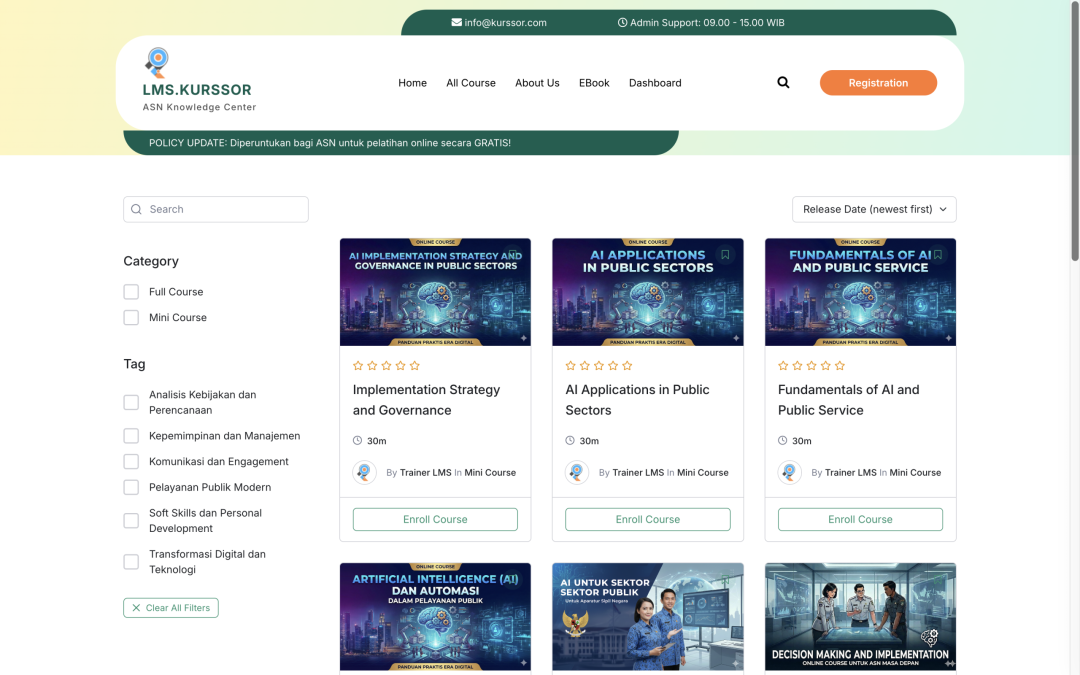Image resolution: width=1080 pixels, height=675 pixels.
Task: Open the All Course menu item
Action: 471,83
